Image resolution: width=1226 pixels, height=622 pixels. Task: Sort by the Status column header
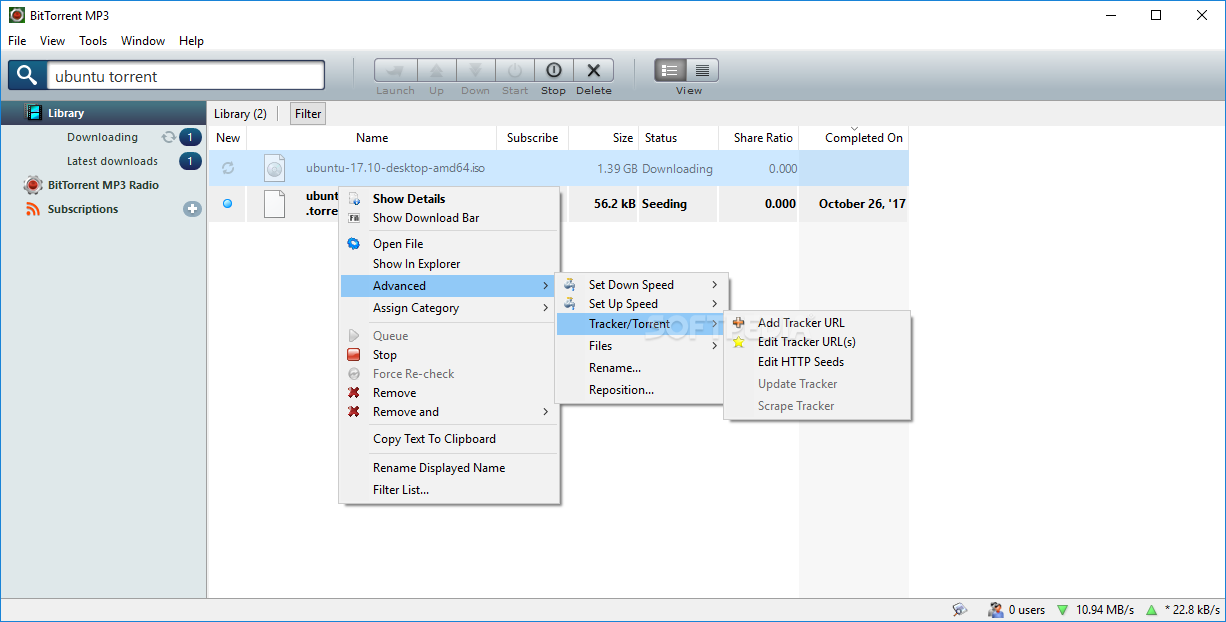pos(678,138)
